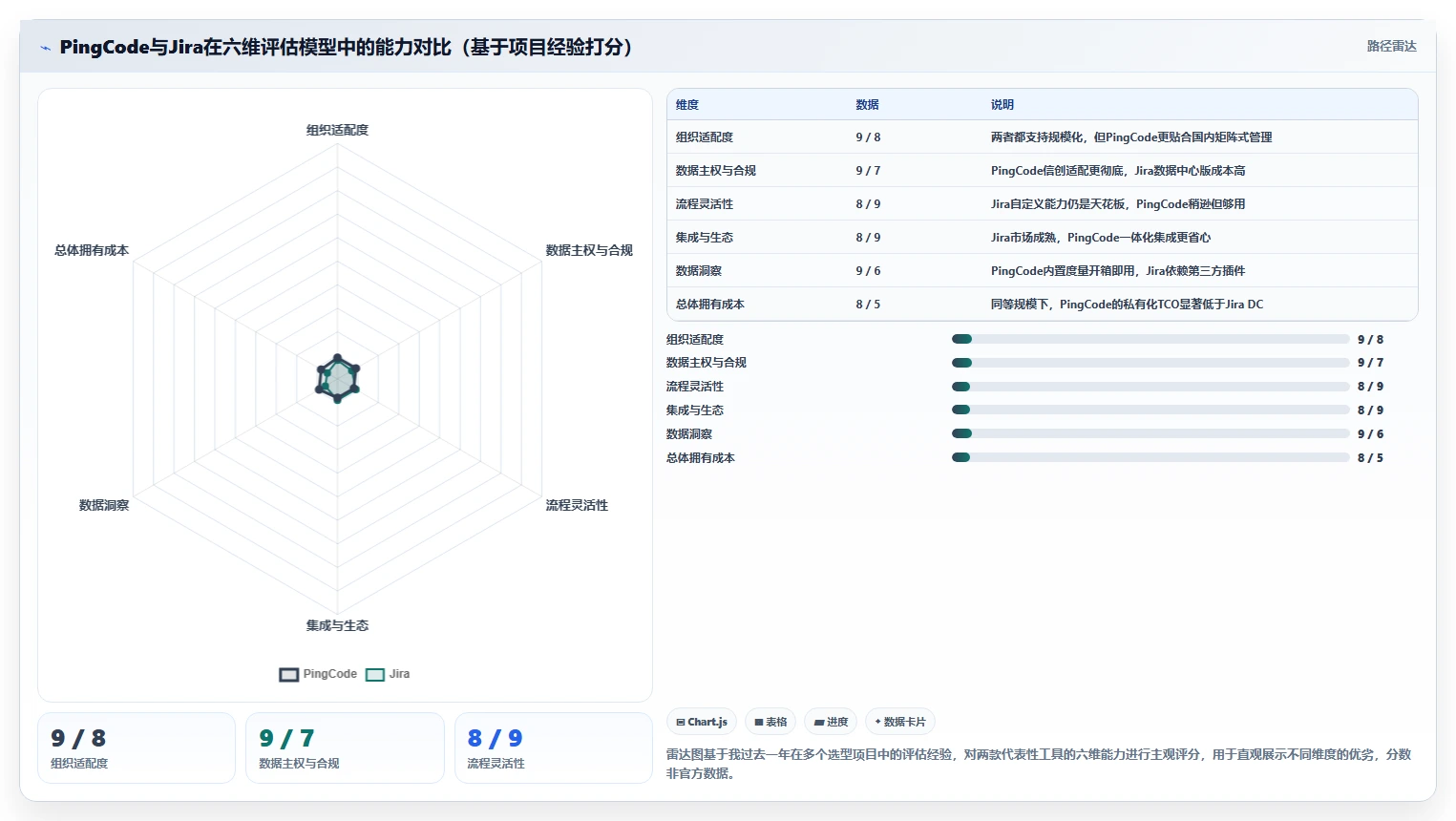Image resolution: width=1456 pixels, height=821 pixels.
Task: Click radar axis label 数据主权与合规
Action: click(x=589, y=250)
